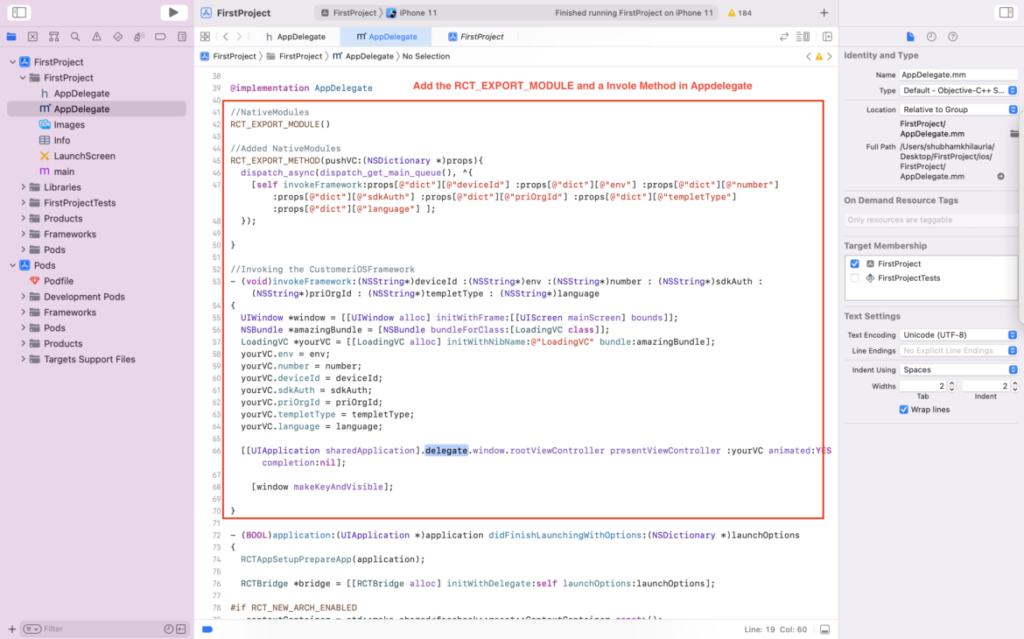Toggle the Wrap lines checkbox
Viewport: 1024px width, 639px height.
tap(904, 410)
